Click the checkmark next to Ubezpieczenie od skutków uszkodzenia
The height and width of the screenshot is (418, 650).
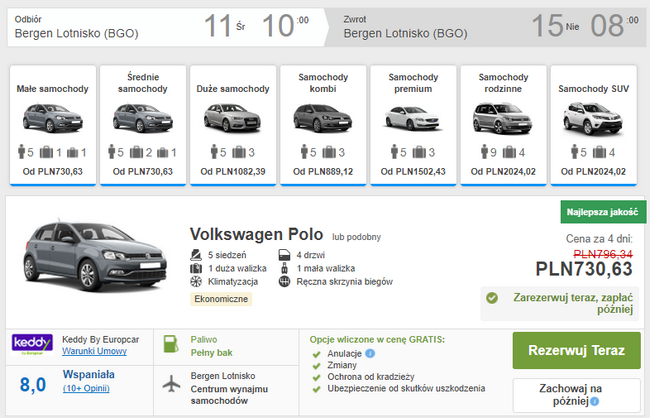click(x=317, y=389)
